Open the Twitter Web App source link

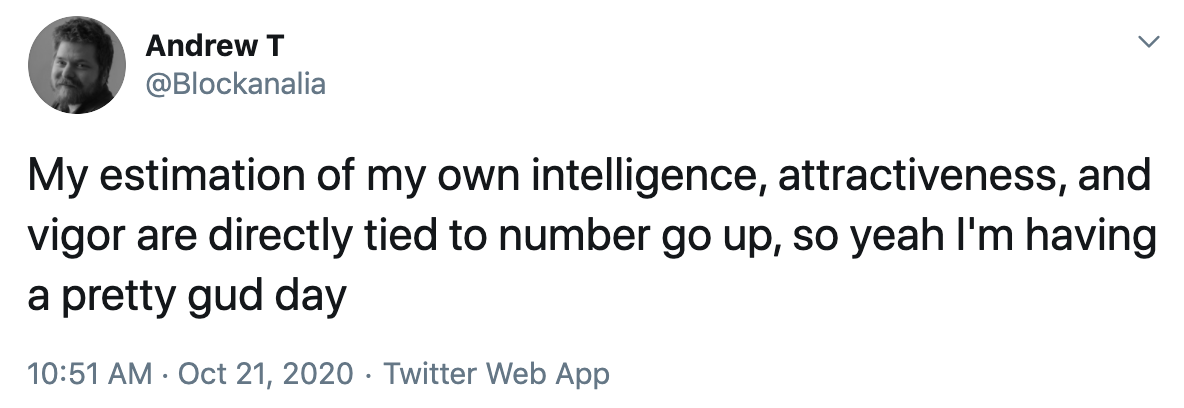[496, 373]
